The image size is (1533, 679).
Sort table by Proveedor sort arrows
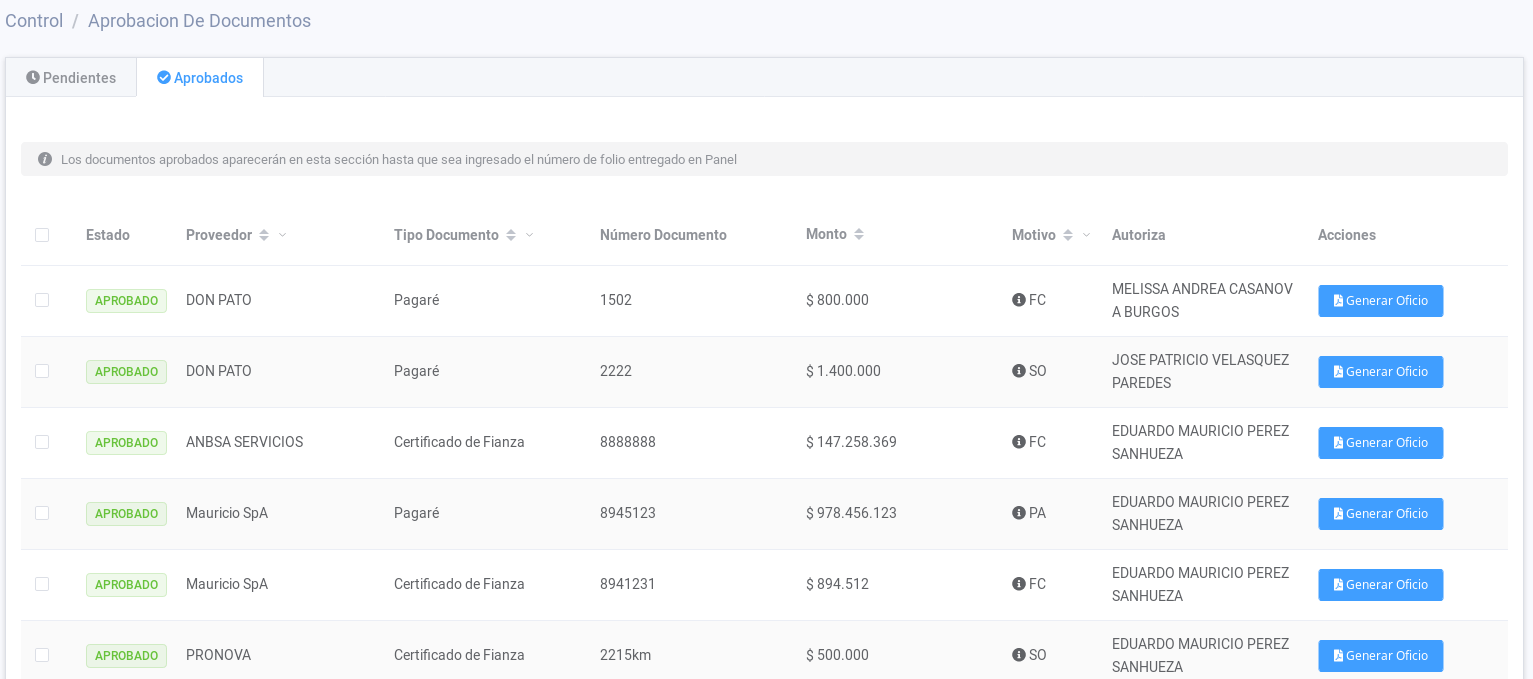tap(264, 235)
